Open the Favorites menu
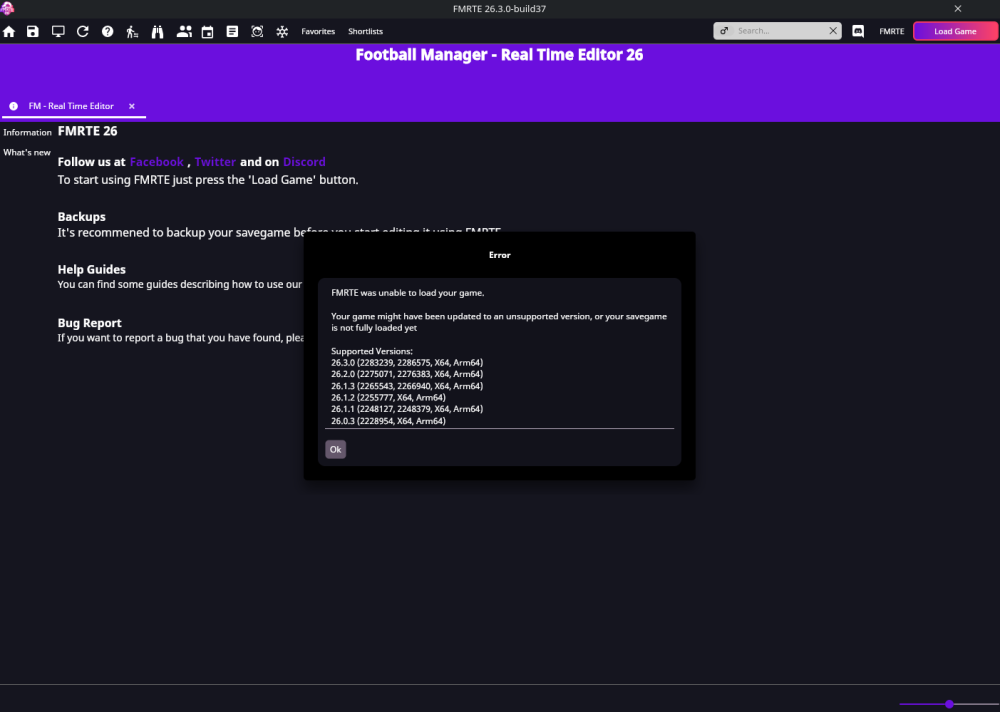This screenshot has width=1000, height=712. click(318, 31)
